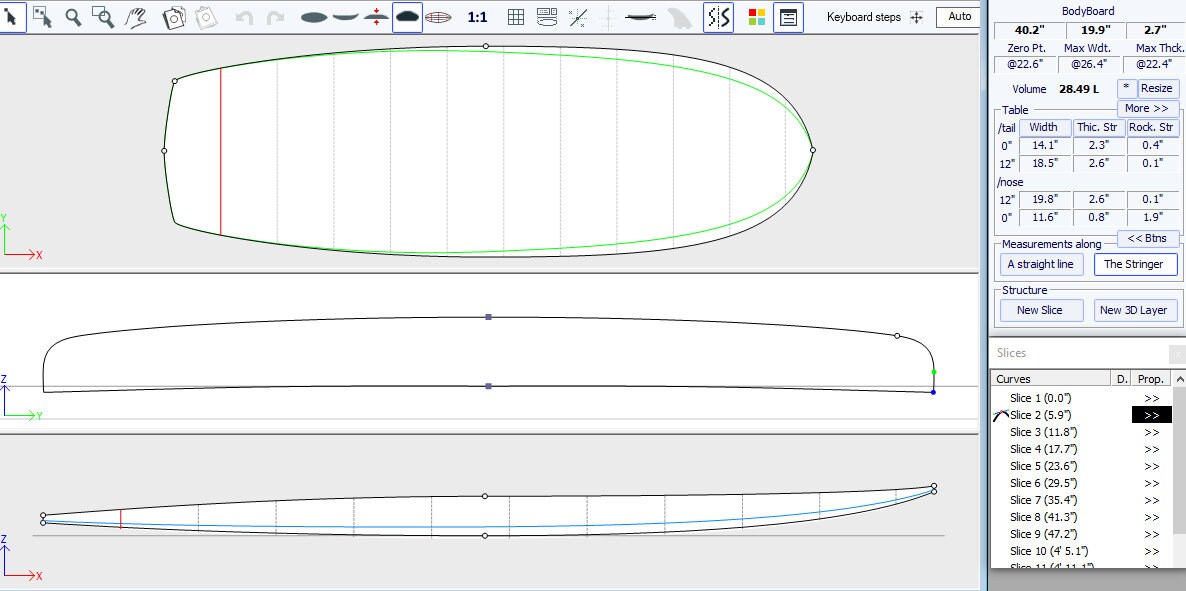Screen dimensions: 1186x591
Task: Open properties >> for Slice 3
Action: (1151, 432)
